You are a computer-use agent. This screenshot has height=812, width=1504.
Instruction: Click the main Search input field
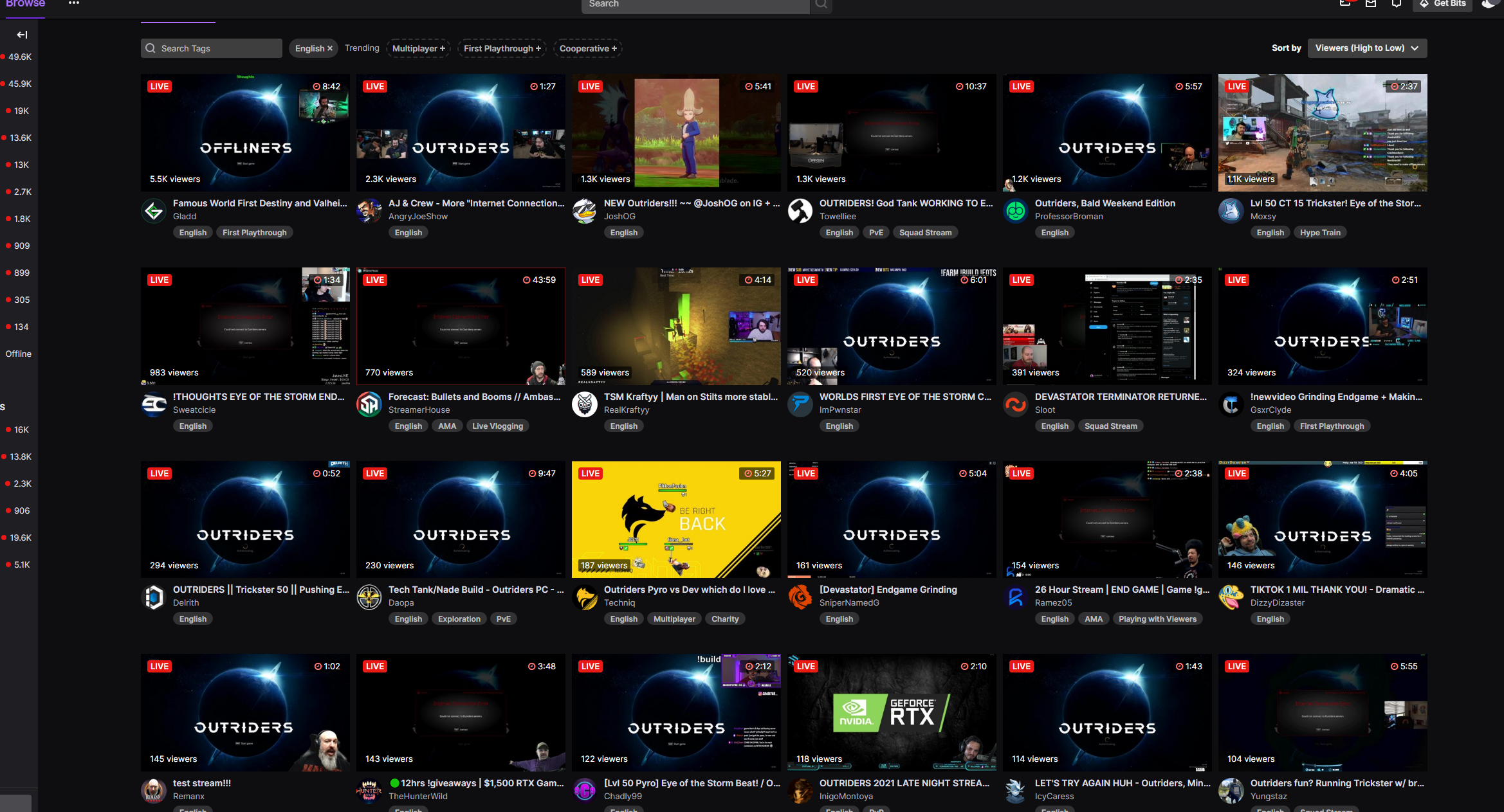[695, 4]
